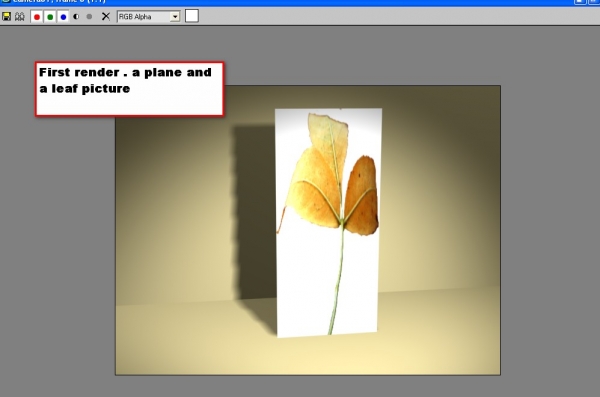Clear the rendered image with the X icon
The image size is (600, 397).
tap(106, 16)
